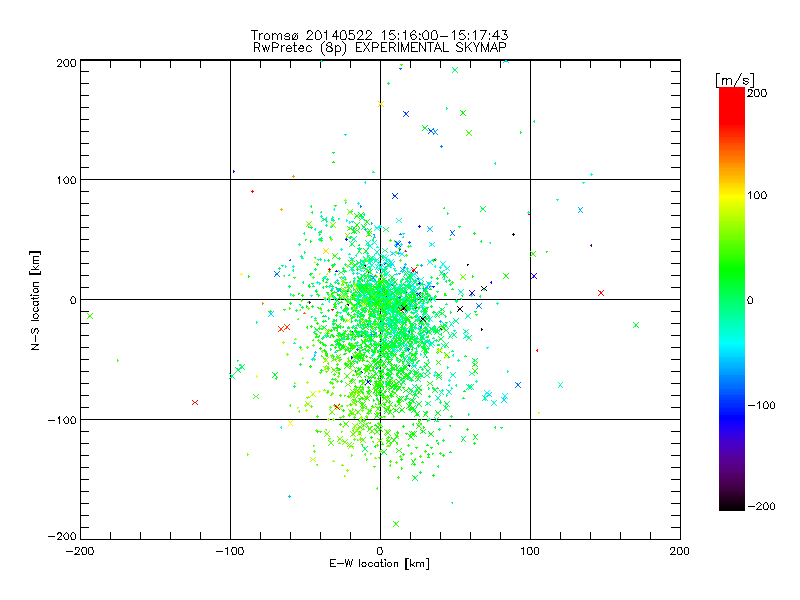Click the "100" label beside the color bar
This screenshot has width=800, height=600.
tap(757, 195)
